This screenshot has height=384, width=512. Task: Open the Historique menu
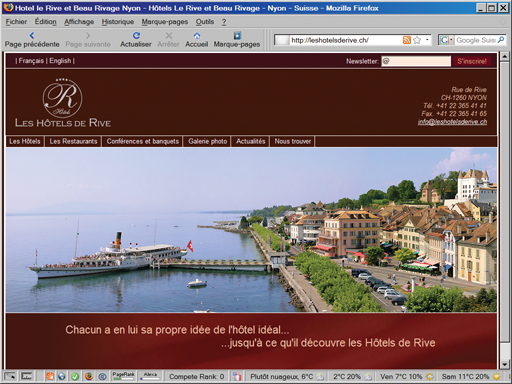118,22
